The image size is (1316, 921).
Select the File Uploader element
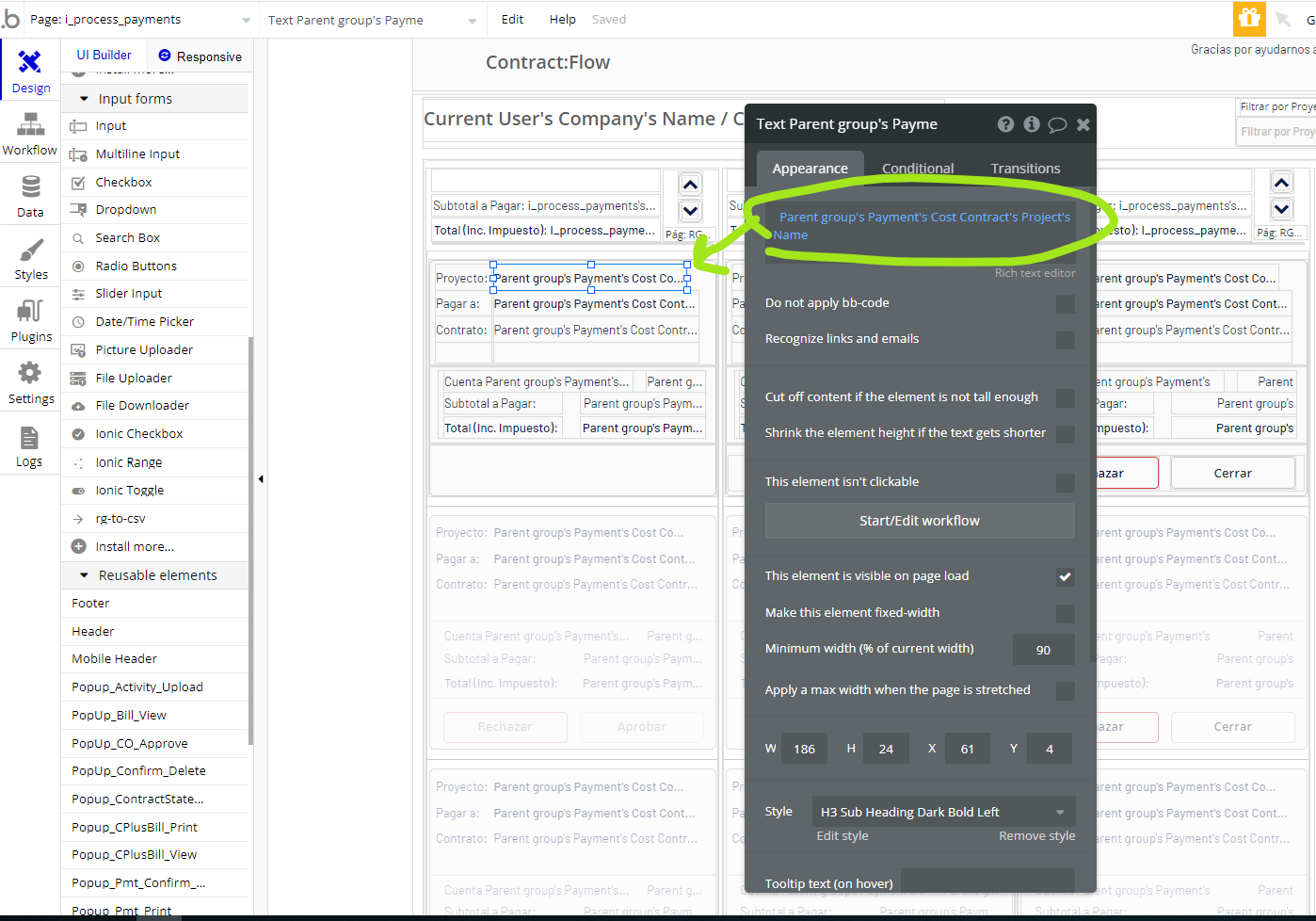tap(155, 379)
